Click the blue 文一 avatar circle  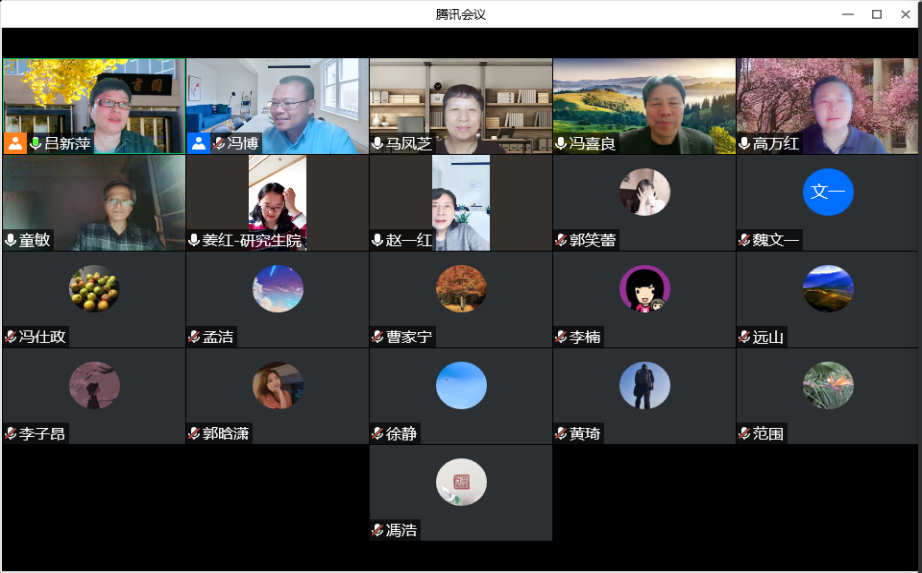point(827,192)
